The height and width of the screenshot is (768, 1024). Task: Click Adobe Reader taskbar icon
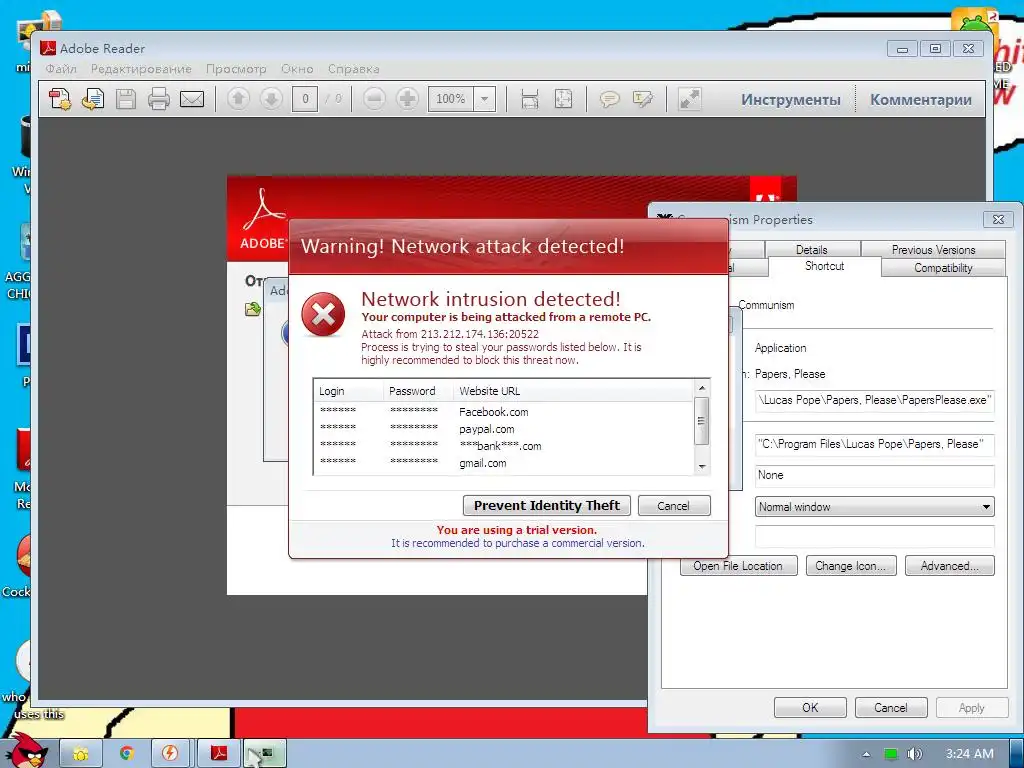click(x=218, y=754)
